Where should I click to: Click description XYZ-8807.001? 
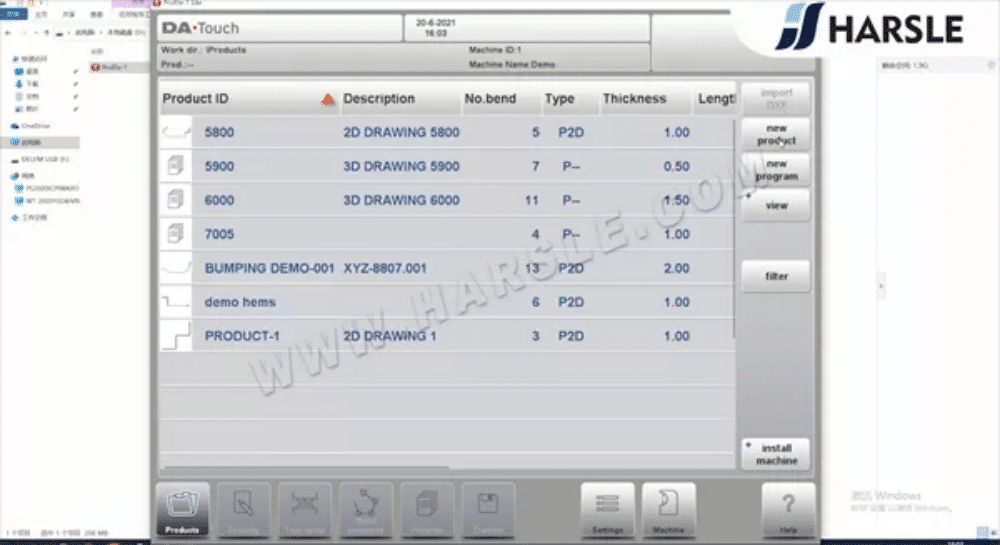385,268
